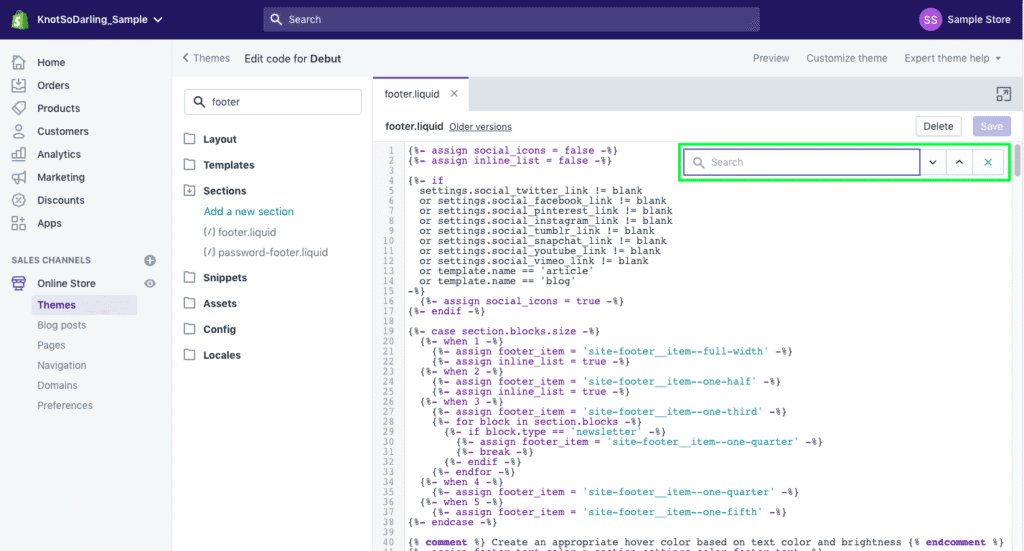Screen dimensions: 1024x551
Task: Click the Orders inbox icon
Action: pos(18,85)
